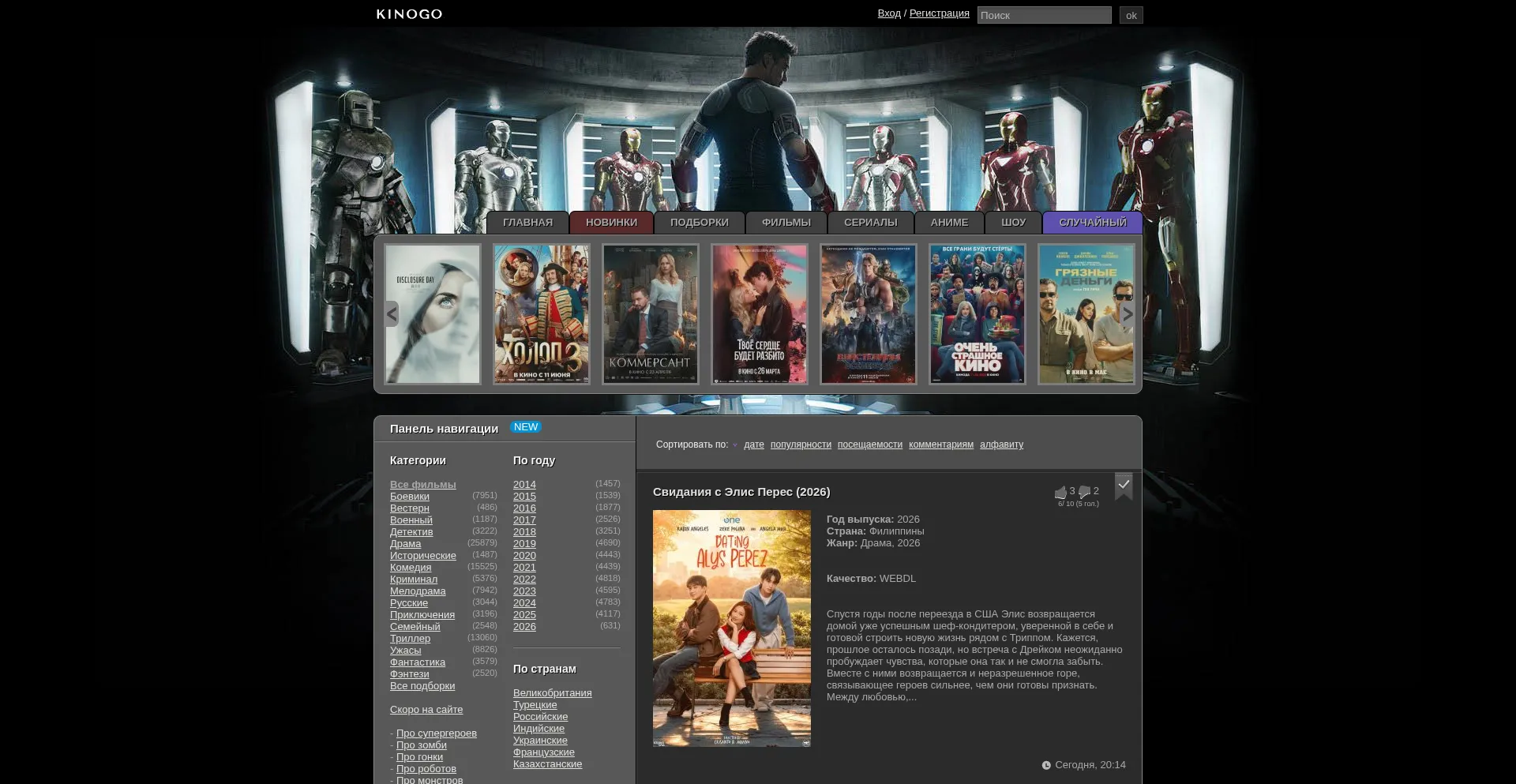The height and width of the screenshot is (784, 1516).
Task: Sort by алфавиту
Action: click(1001, 445)
